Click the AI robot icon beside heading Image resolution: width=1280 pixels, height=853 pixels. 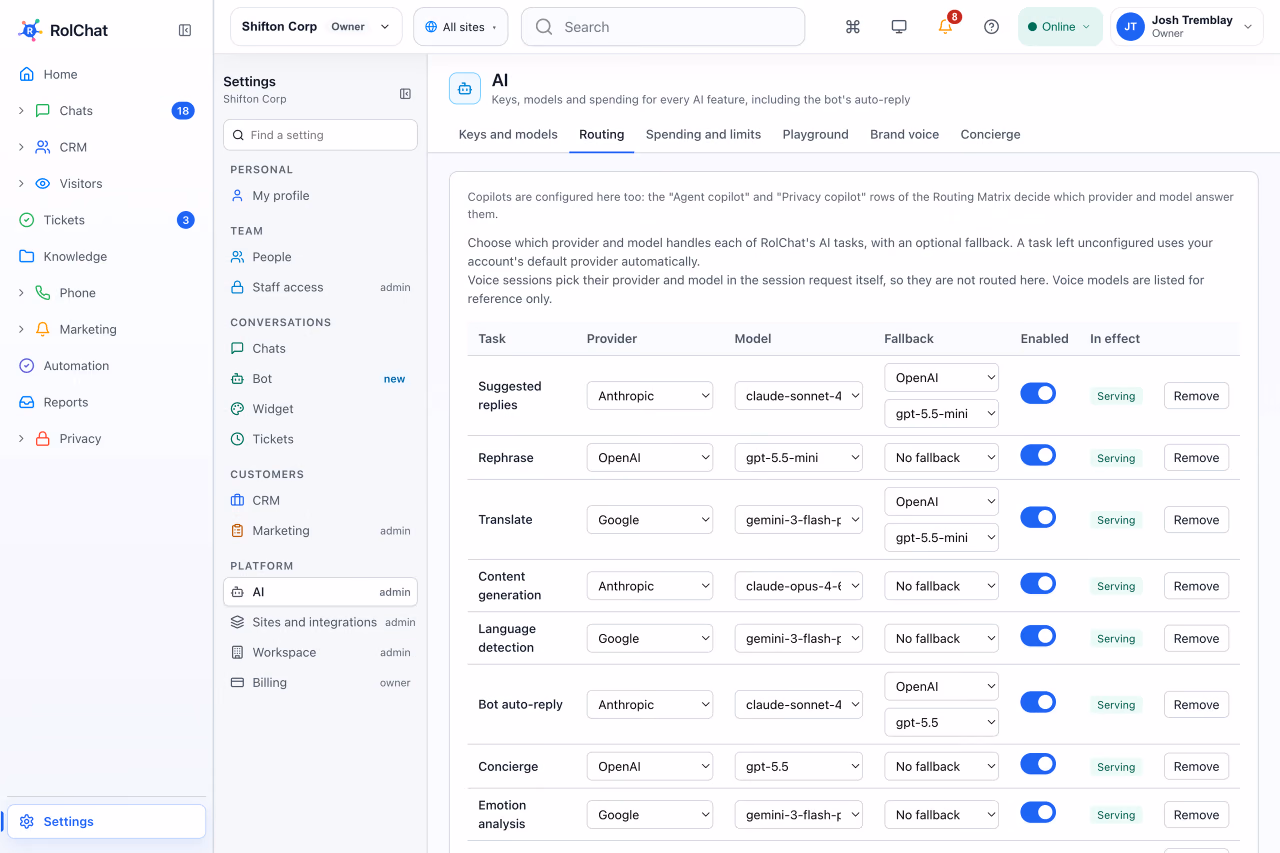click(465, 88)
